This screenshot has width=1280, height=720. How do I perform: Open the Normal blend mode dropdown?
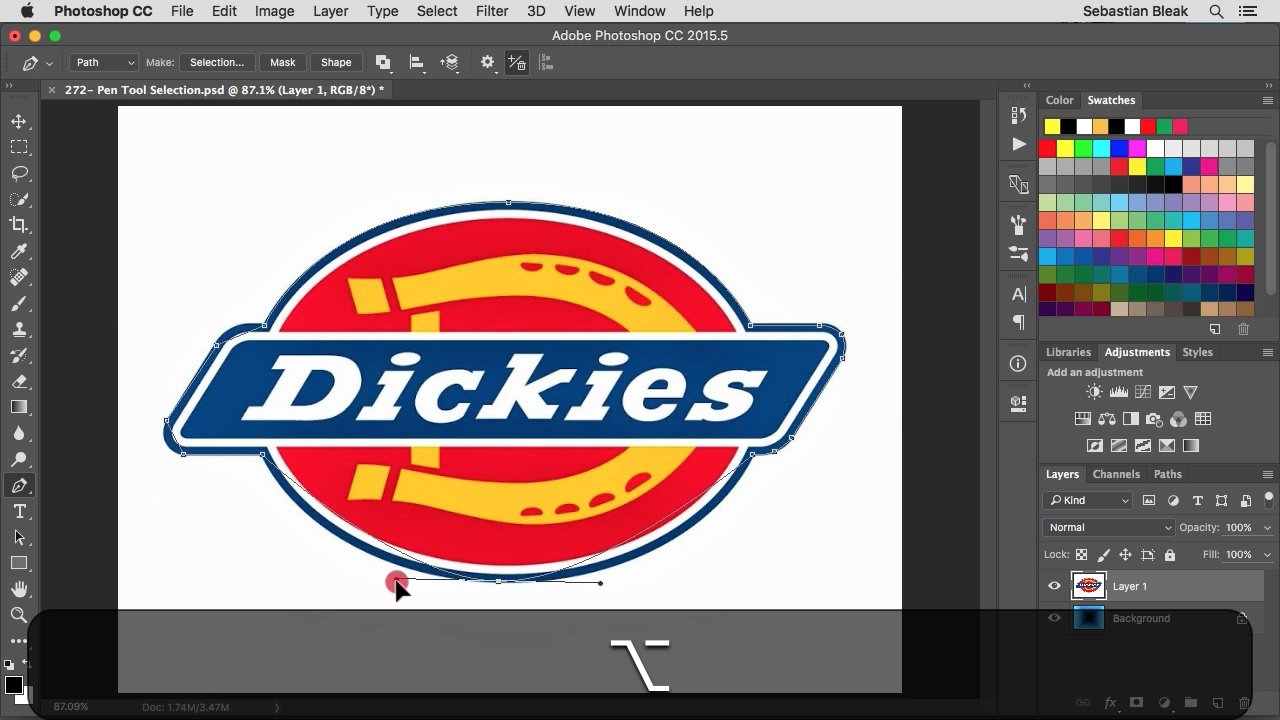(1108, 527)
